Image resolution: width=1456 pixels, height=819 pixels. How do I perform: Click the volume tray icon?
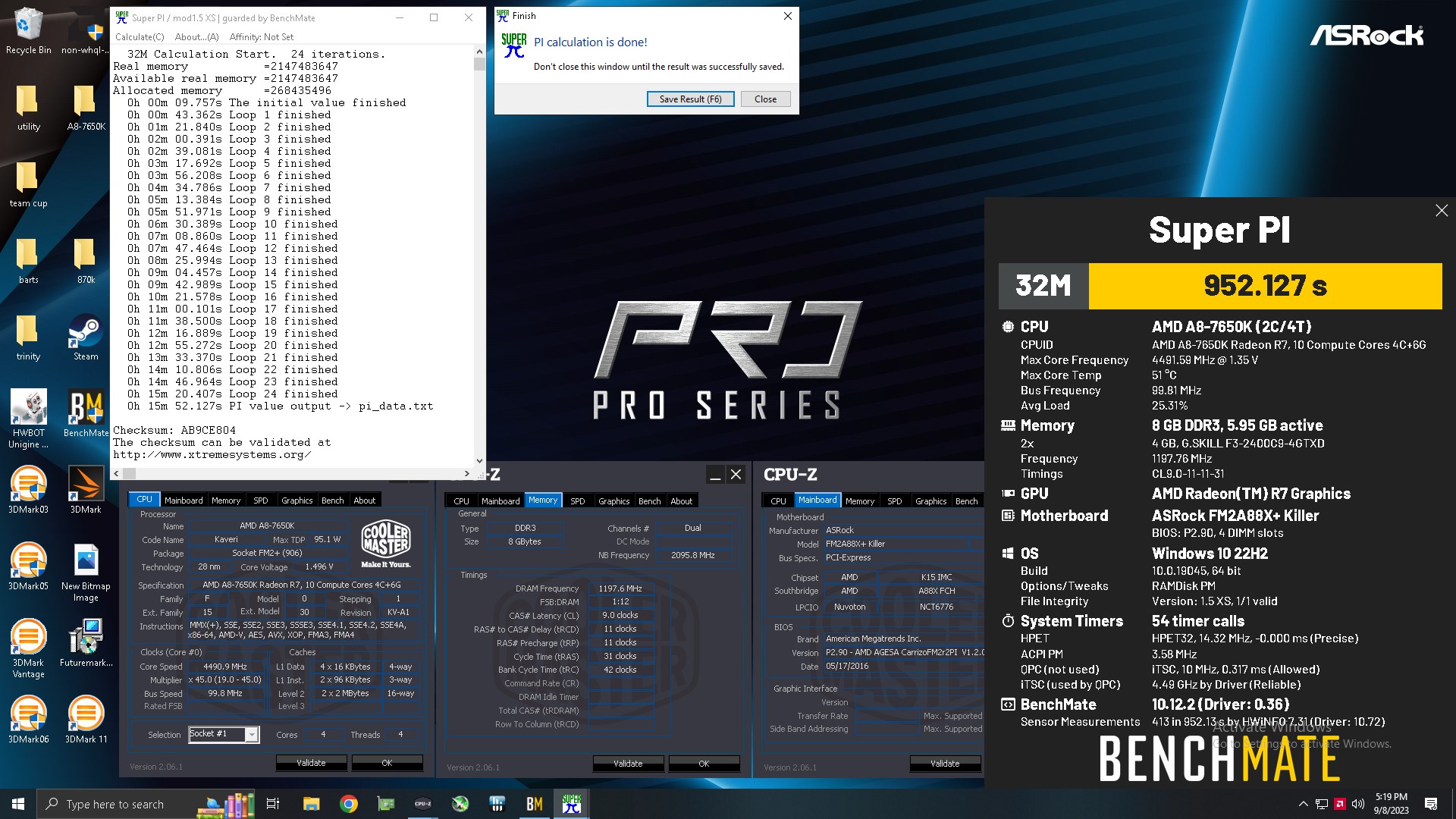1358,804
